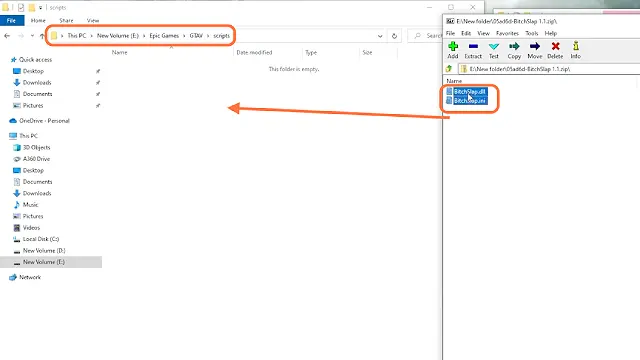
Task: Open pinned Downloads under Quick access
Action: [37, 82]
